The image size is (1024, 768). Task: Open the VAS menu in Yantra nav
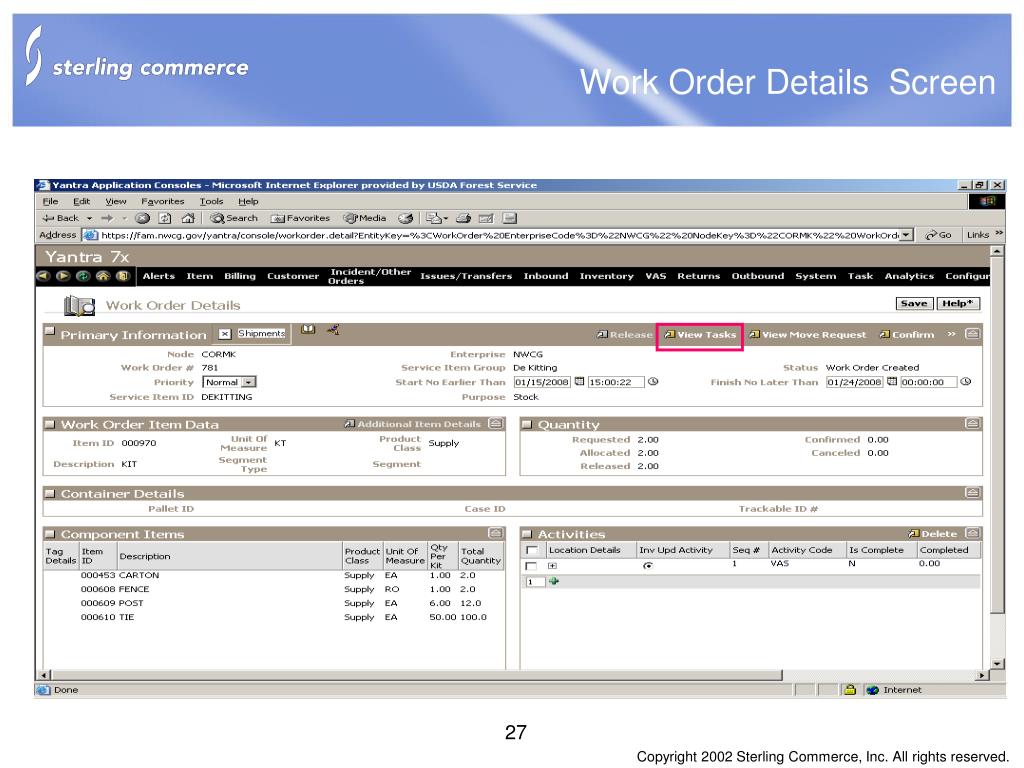click(x=656, y=276)
